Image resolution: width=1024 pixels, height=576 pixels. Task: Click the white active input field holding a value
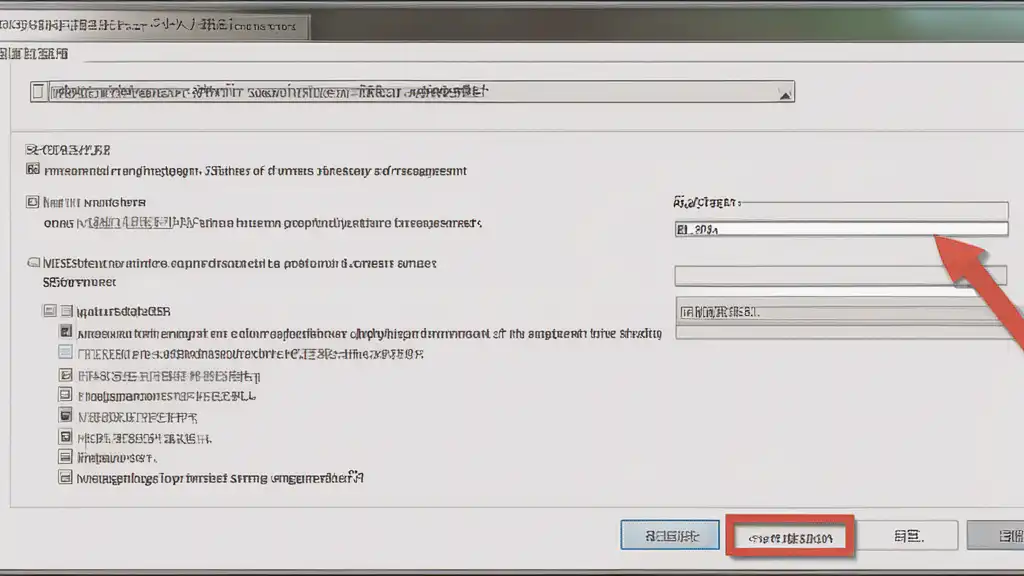(841, 229)
